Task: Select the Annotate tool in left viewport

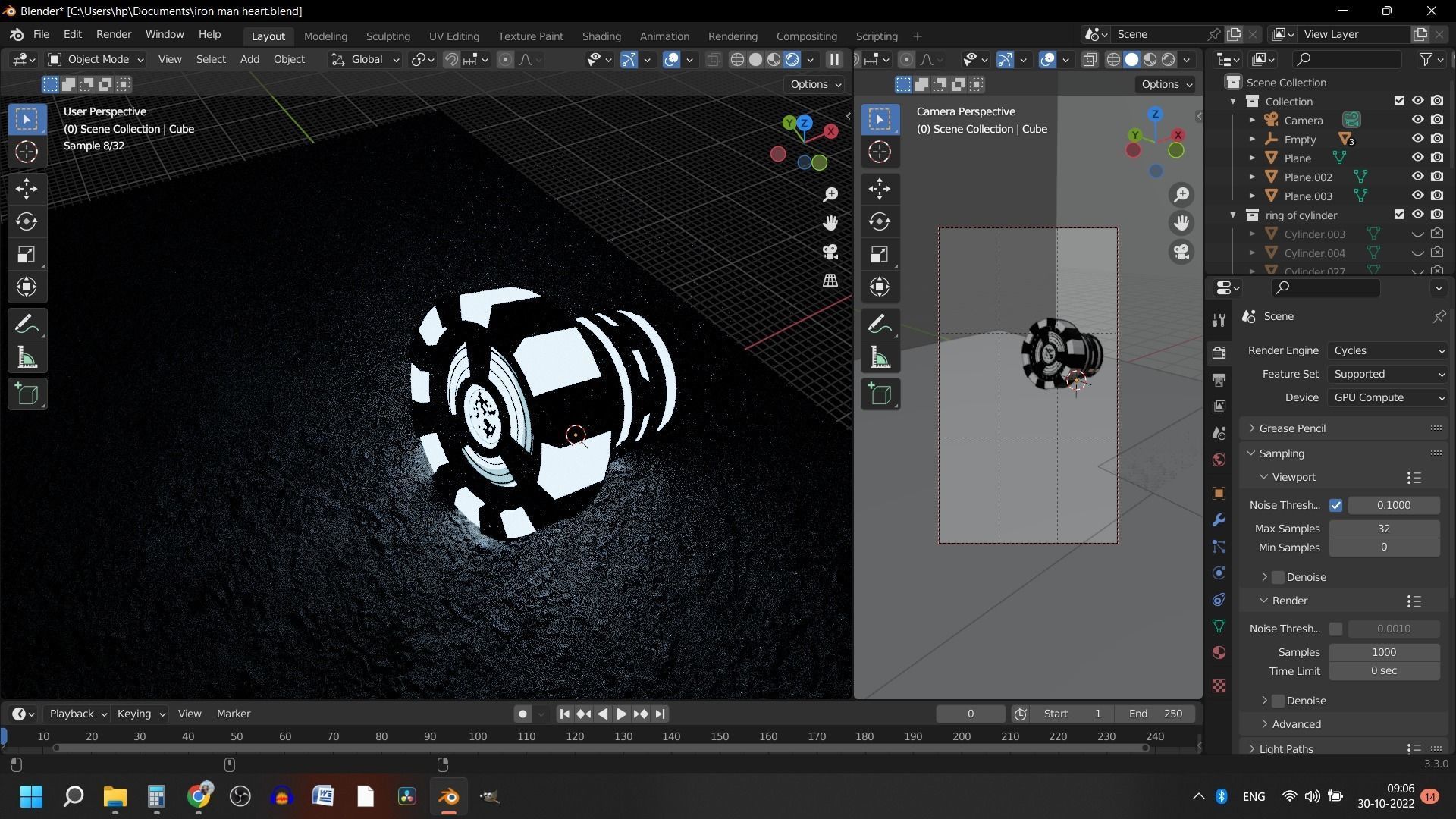Action: [x=27, y=325]
